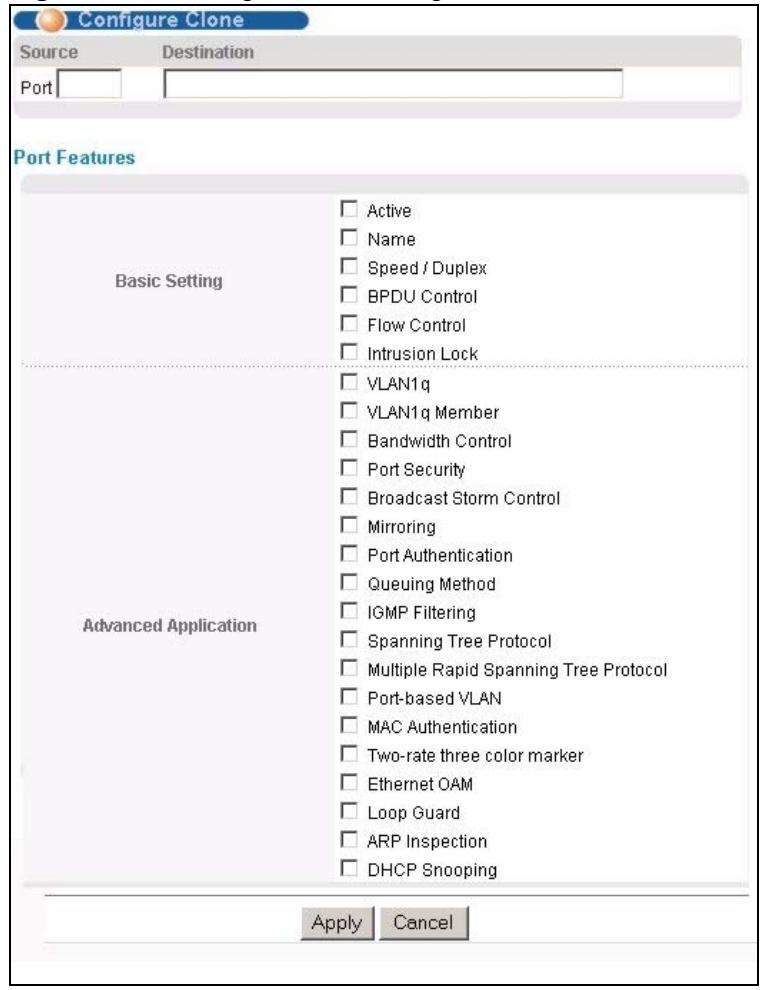Enable Multiple Rapid Spanning Tree Protocol
This screenshot has width=762, height=990.
point(348,668)
